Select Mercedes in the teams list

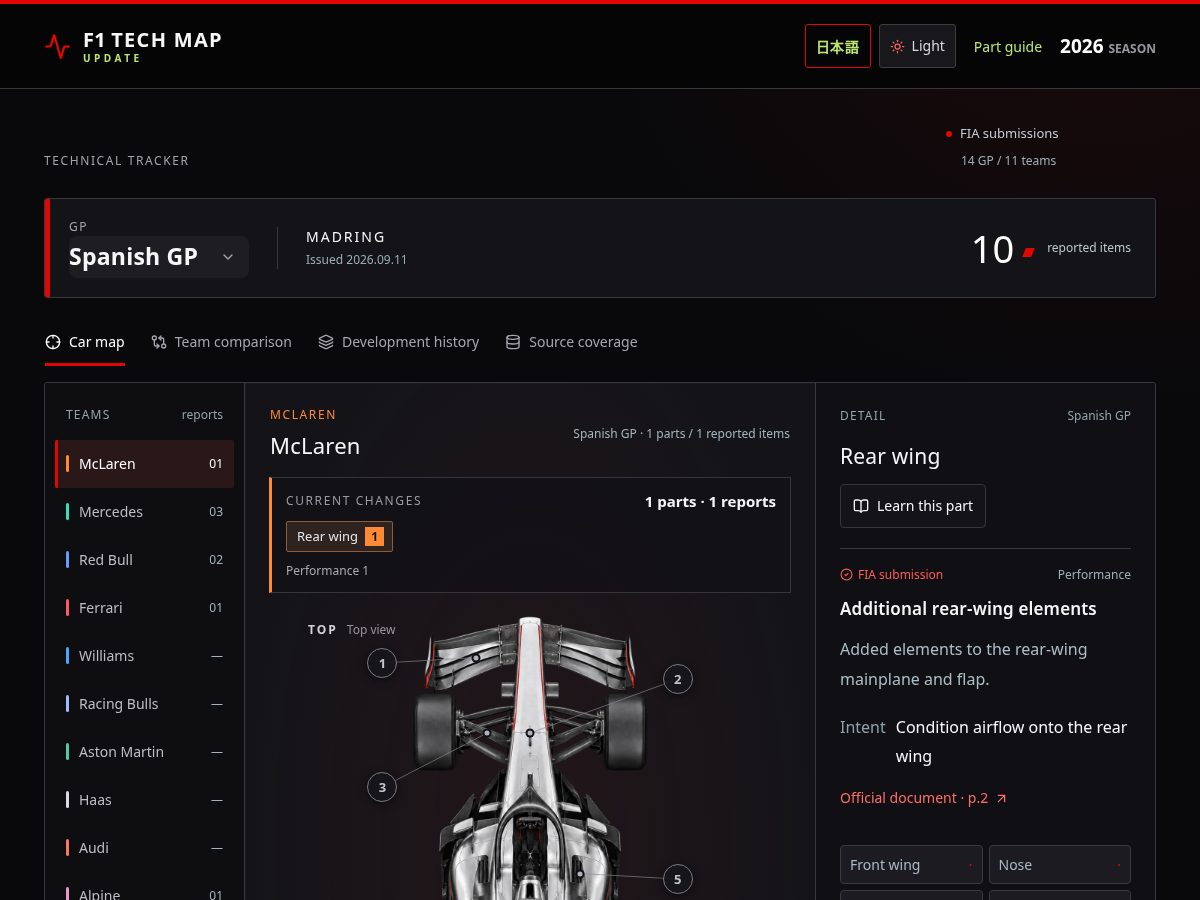(144, 512)
